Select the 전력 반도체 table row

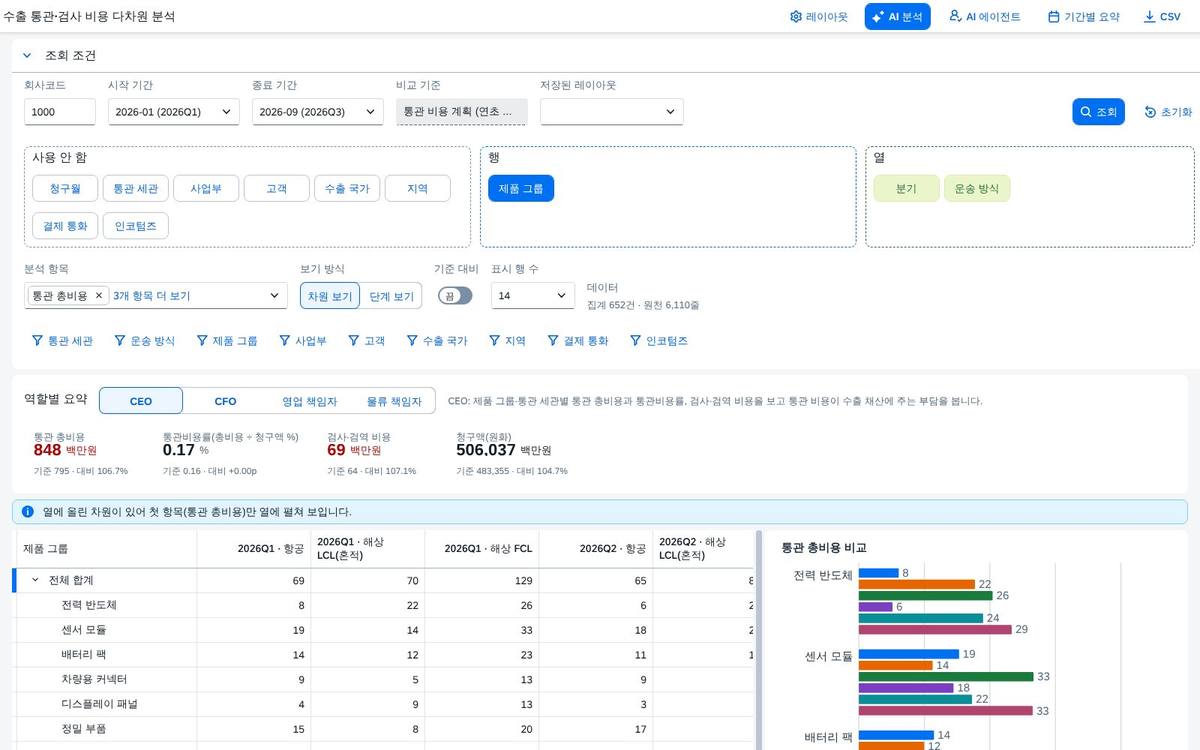[383, 605]
